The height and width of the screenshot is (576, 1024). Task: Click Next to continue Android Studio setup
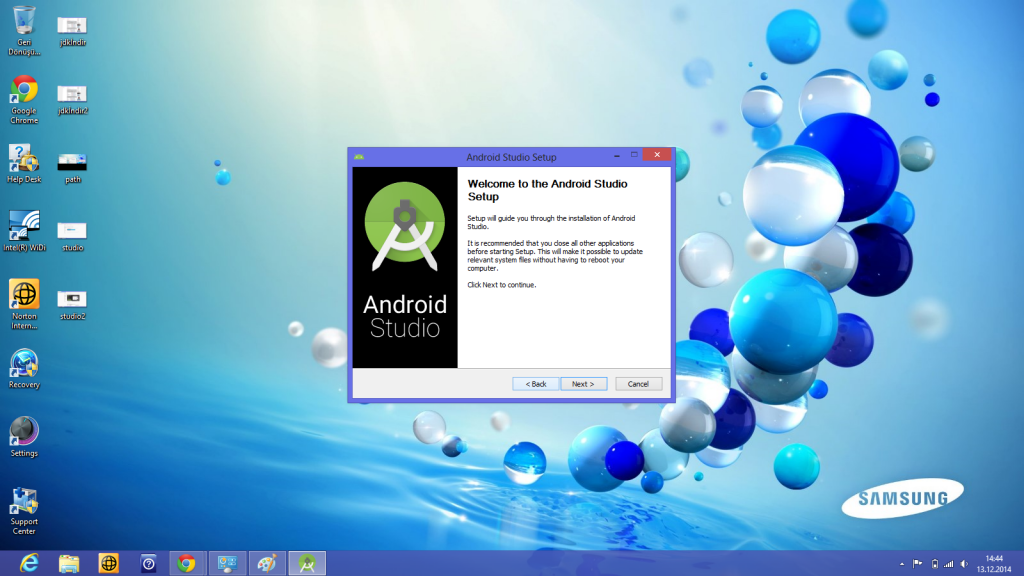coord(583,383)
